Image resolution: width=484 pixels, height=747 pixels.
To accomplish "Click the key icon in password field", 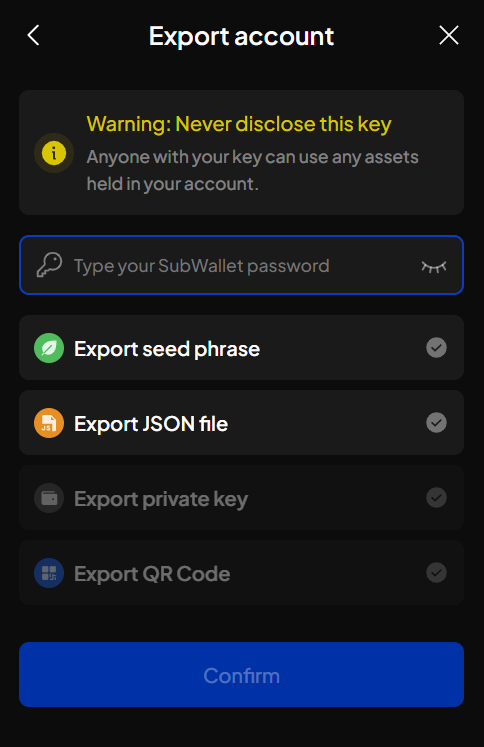I will (50, 265).
